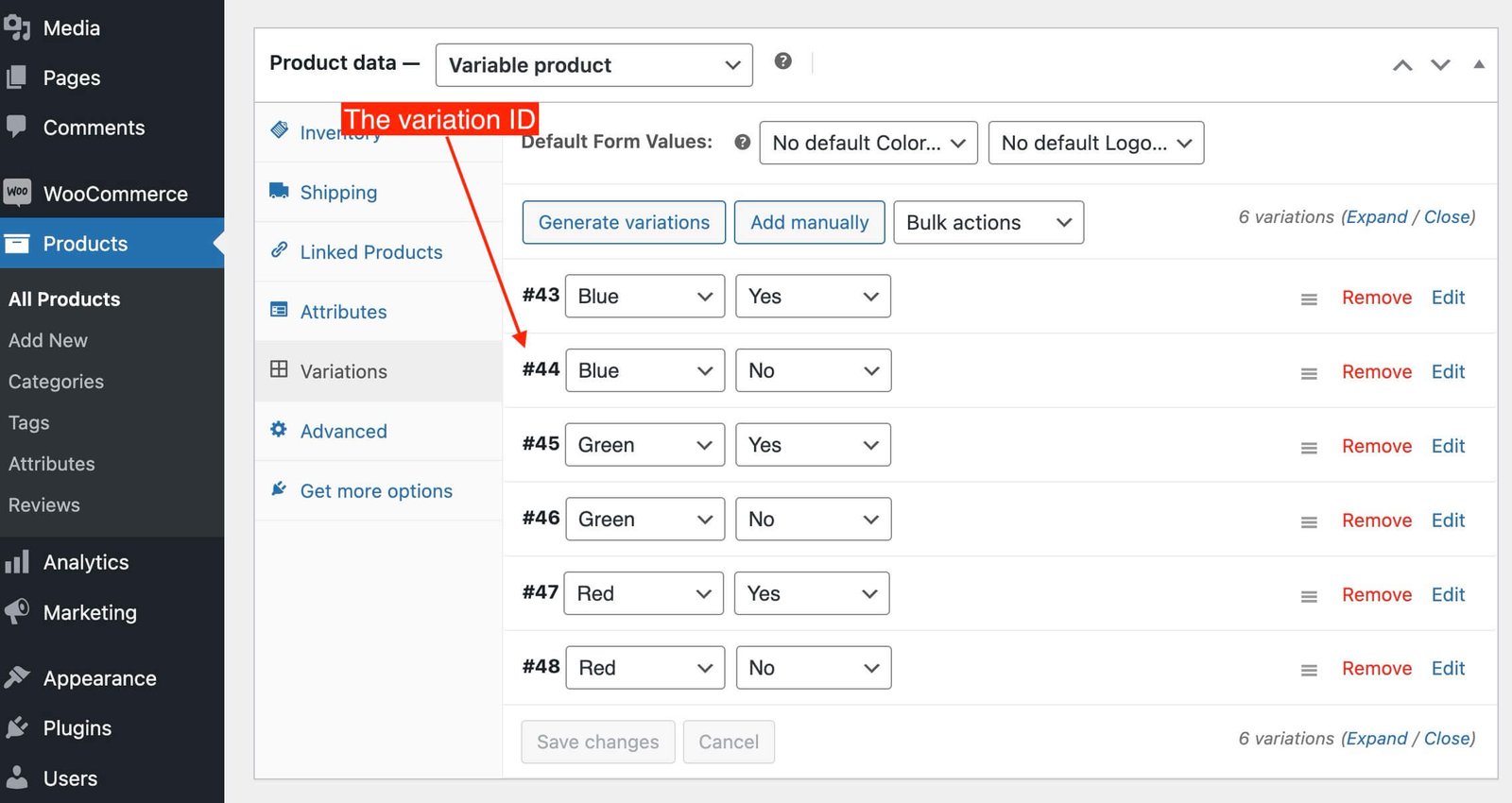Open the Green color dropdown for #45
The image size is (1512, 803).
[645, 445]
